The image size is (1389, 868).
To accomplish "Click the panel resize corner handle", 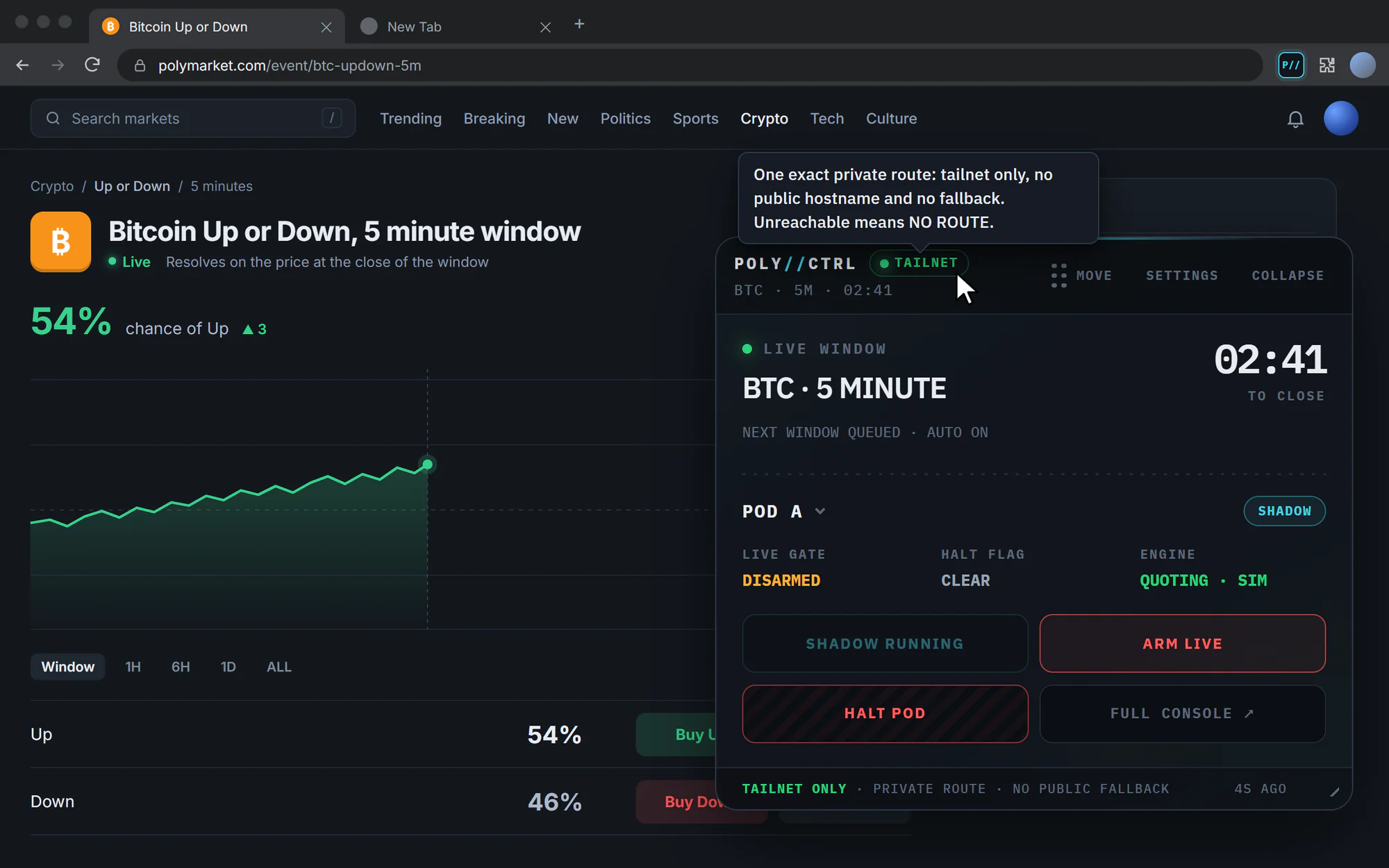I will (1334, 792).
